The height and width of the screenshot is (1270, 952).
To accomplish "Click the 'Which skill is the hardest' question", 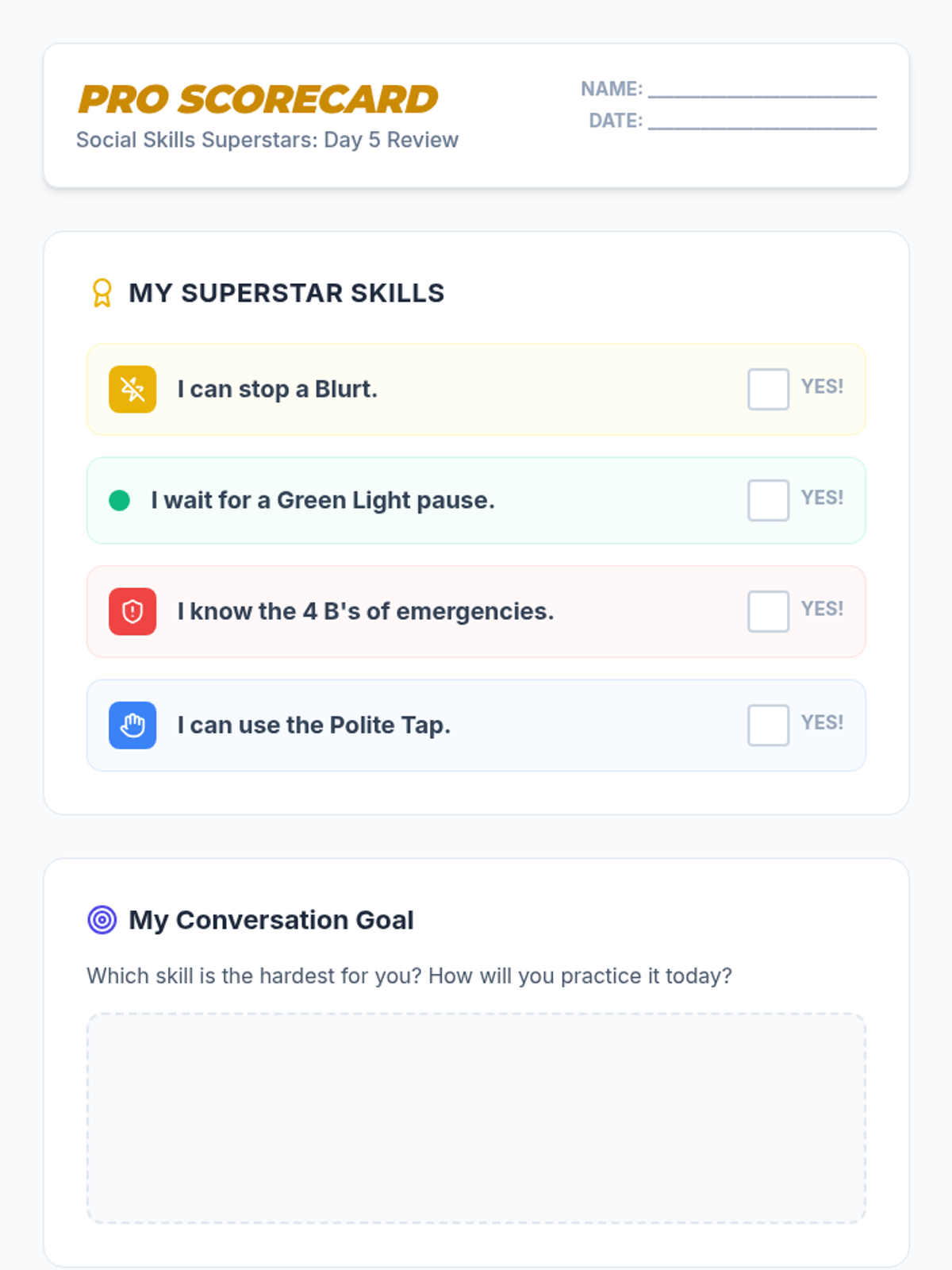I will click(x=409, y=976).
